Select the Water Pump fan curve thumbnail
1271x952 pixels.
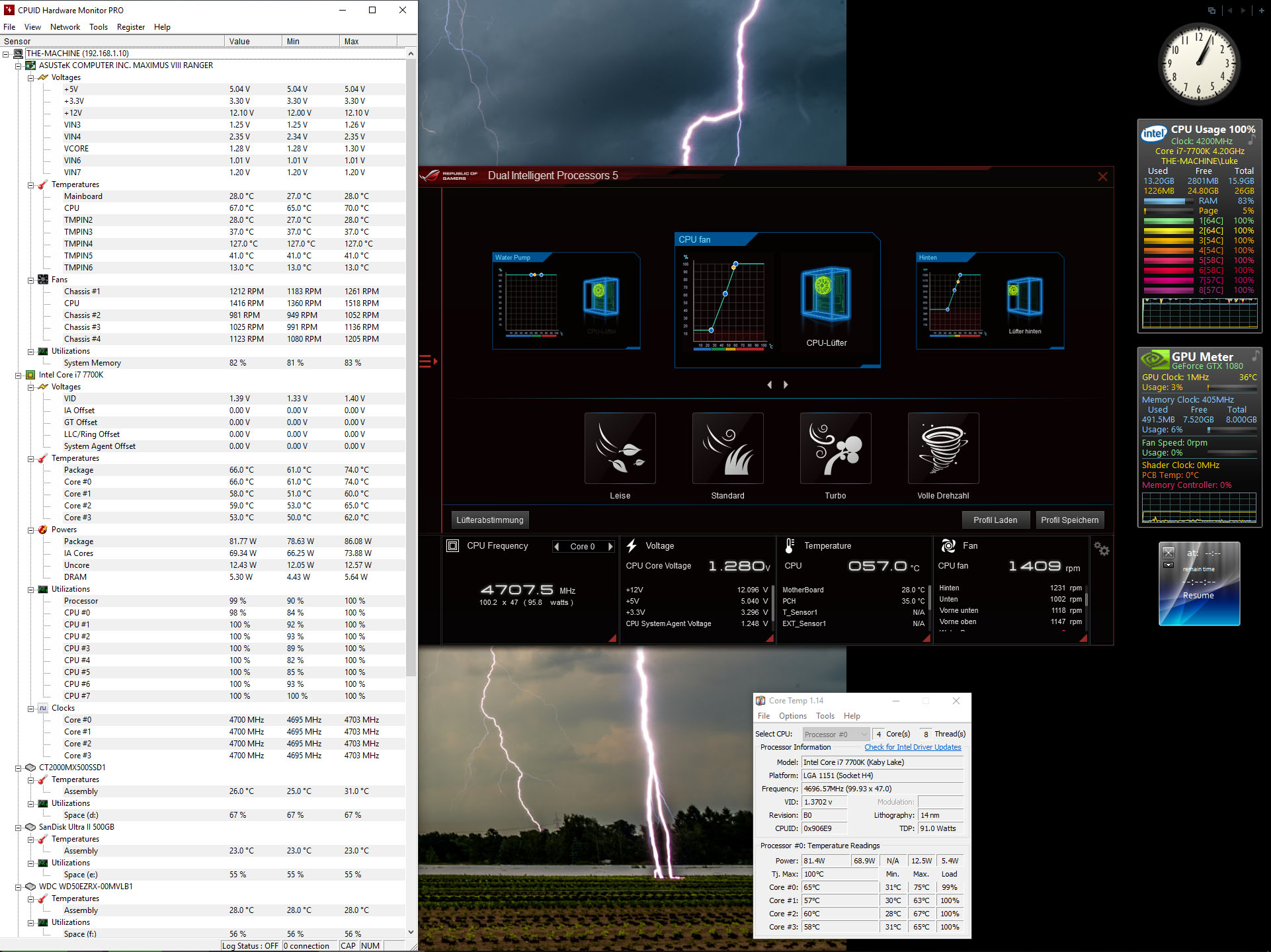[x=566, y=301]
